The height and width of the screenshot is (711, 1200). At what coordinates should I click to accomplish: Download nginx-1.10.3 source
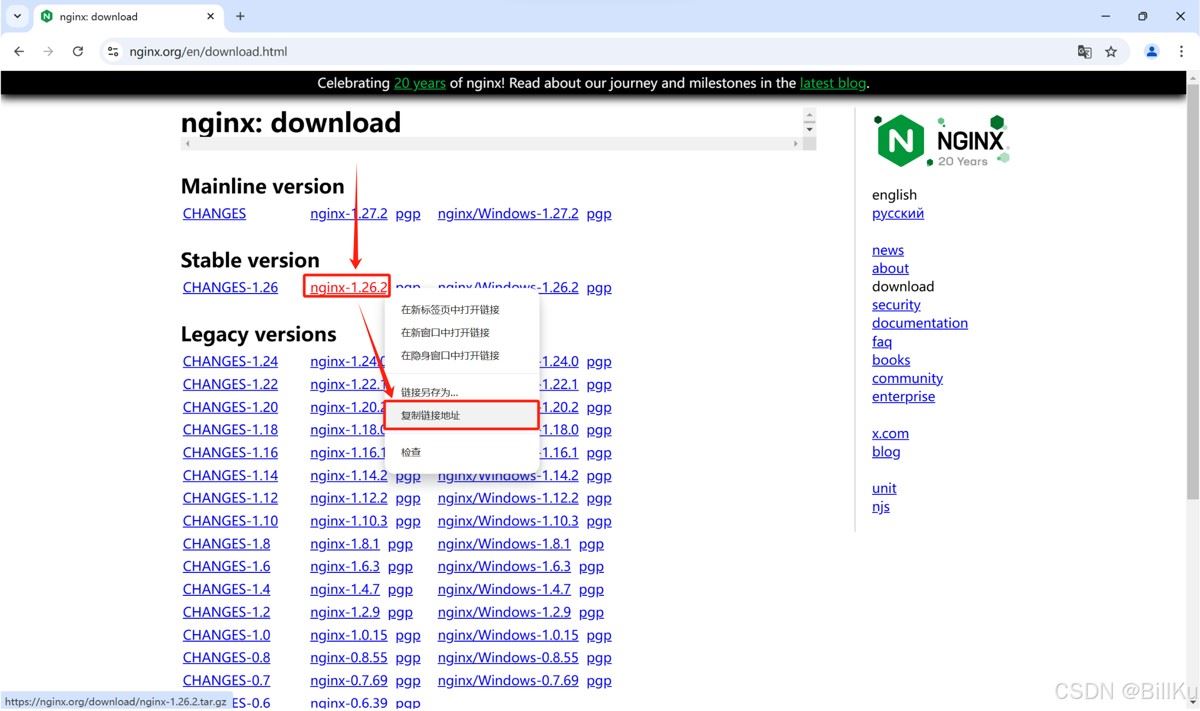[x=348, y=521]
